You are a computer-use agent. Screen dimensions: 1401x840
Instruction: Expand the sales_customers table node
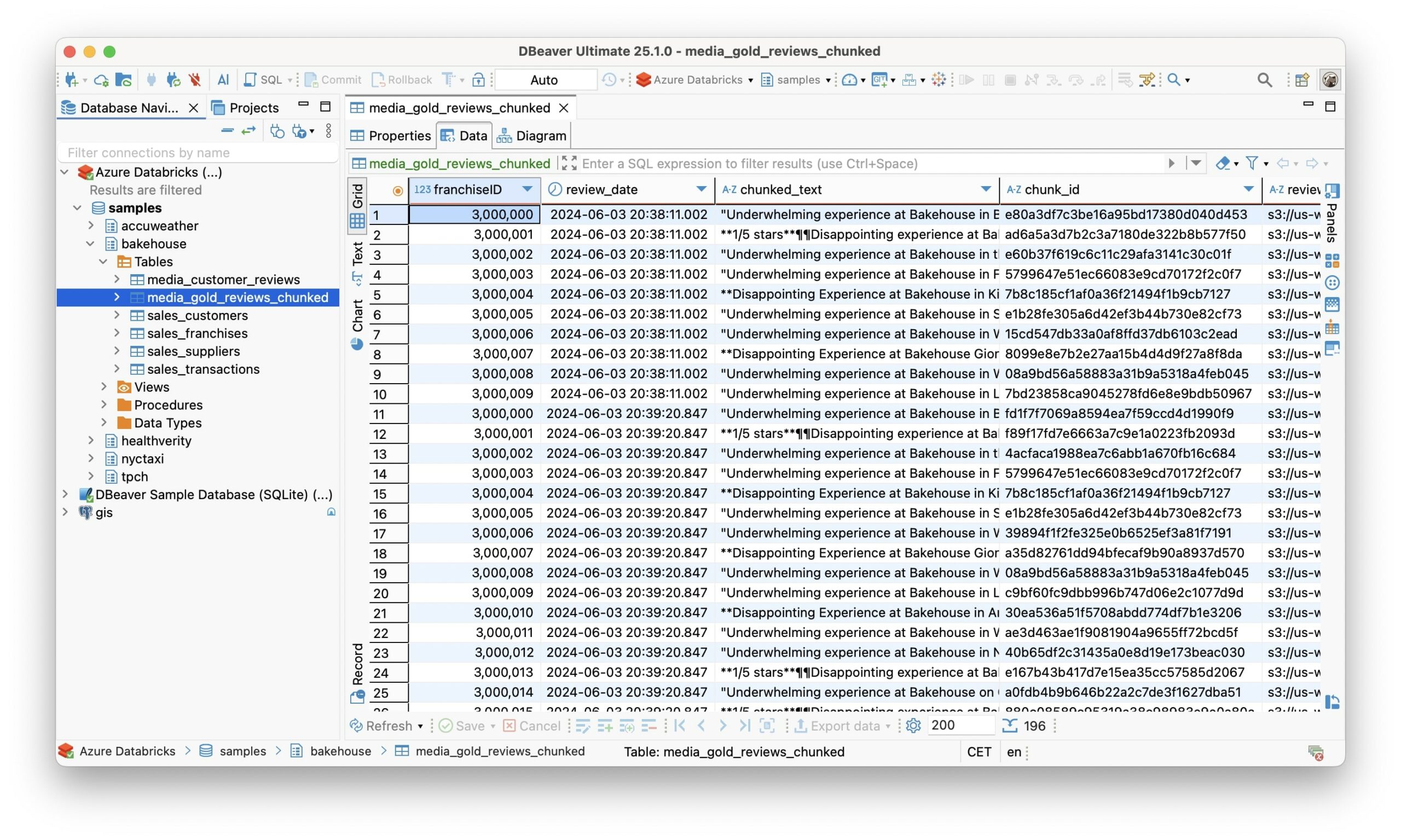pos(117,315)
